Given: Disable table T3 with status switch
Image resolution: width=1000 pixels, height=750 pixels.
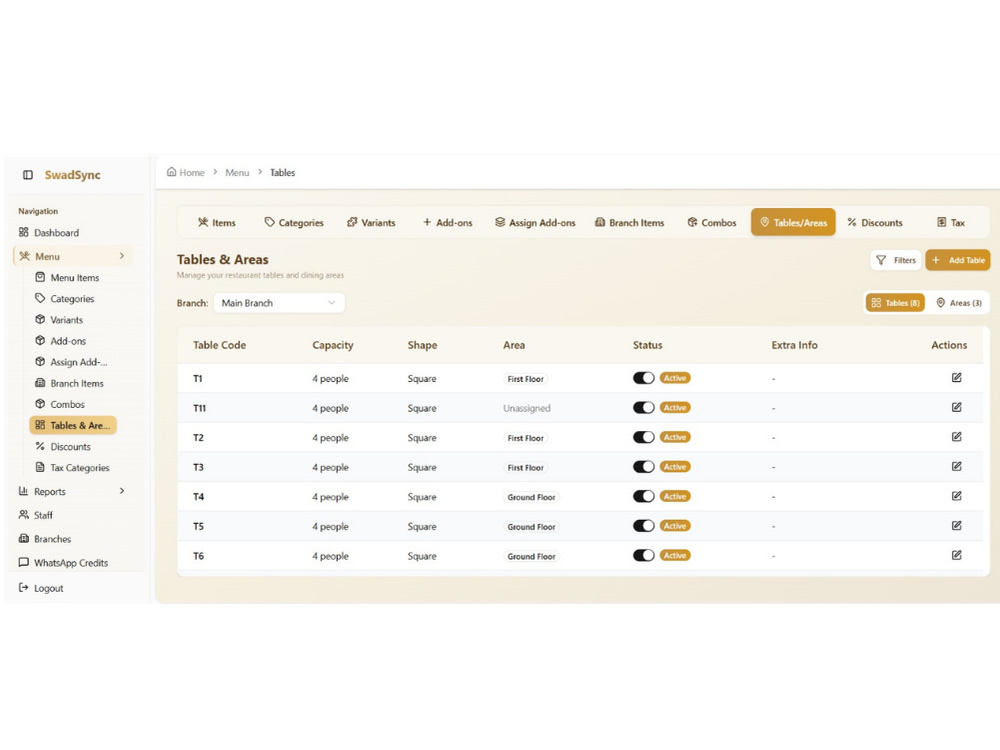Looking at the screenshot, I should click(643, 467).
